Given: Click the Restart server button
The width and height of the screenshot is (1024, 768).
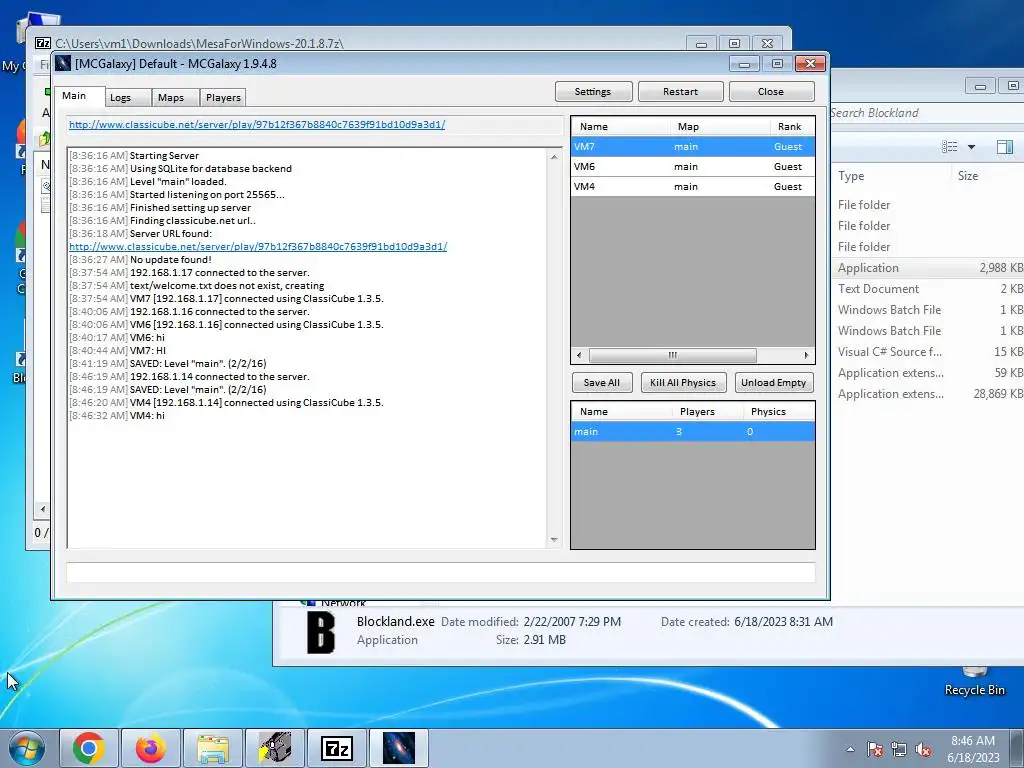Looking at the screenshot, I should (680, 91).
